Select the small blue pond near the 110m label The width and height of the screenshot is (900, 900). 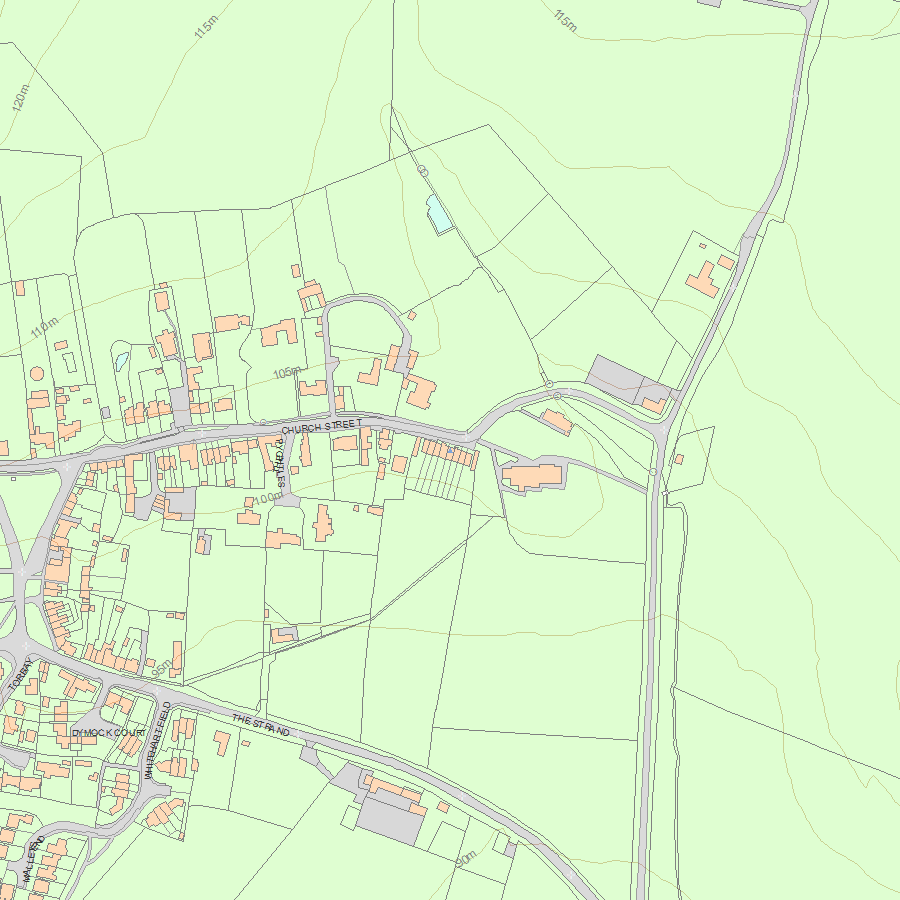tap(122, 361)
